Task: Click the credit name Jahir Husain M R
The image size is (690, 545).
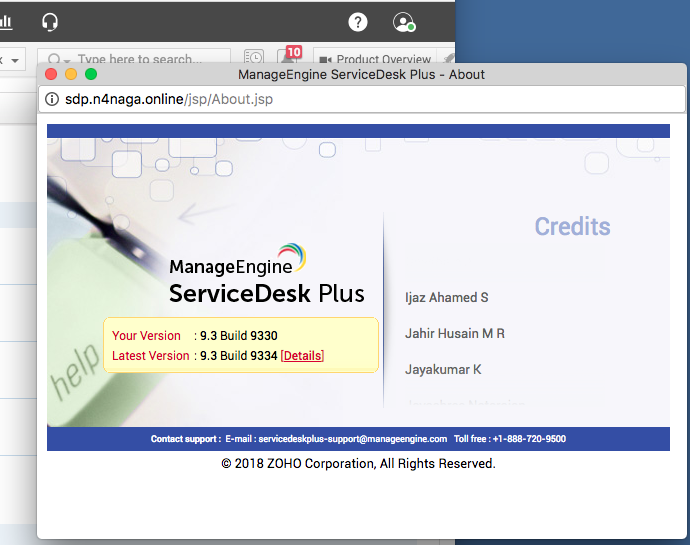Action: pos(455,334)
